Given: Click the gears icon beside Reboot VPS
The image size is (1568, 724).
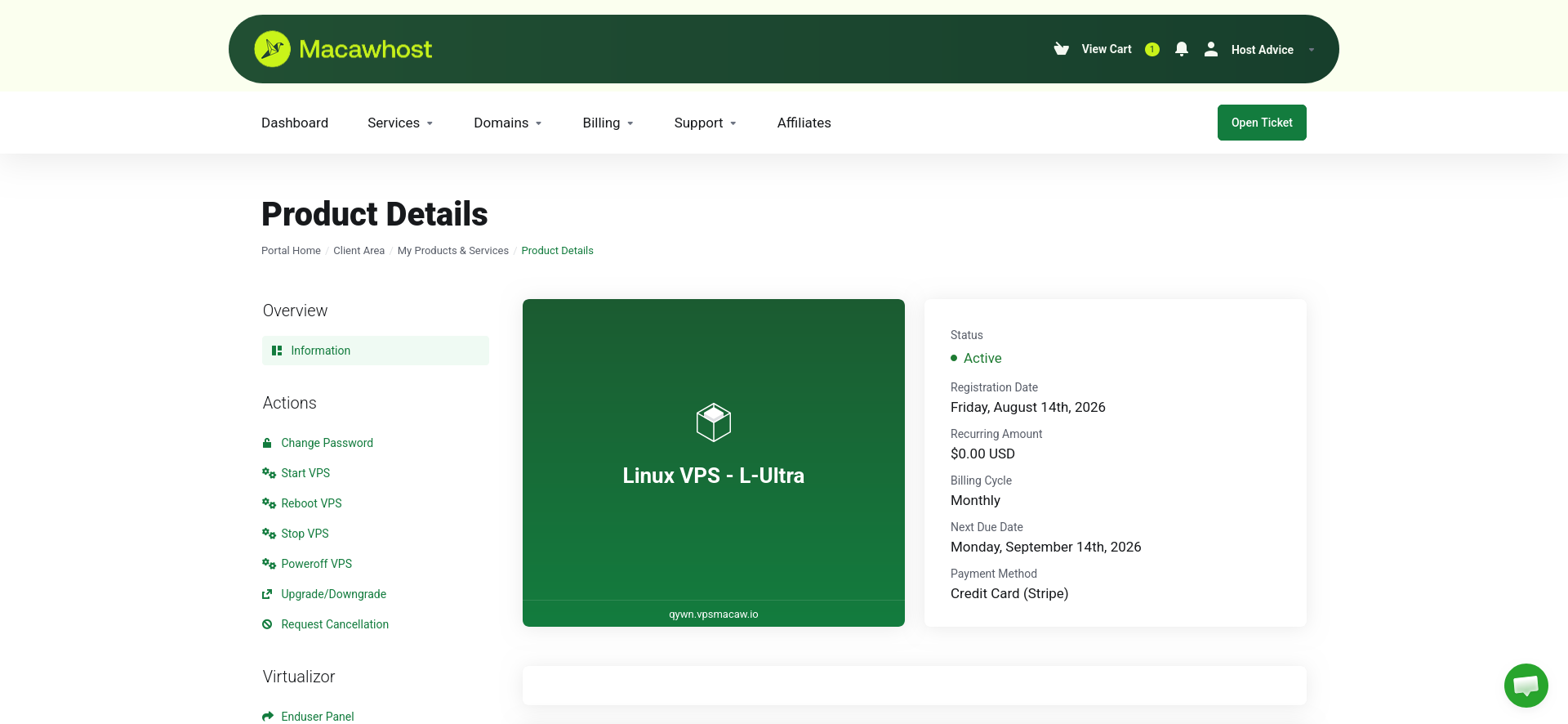Looking at the screenshot, I should 269,503.
